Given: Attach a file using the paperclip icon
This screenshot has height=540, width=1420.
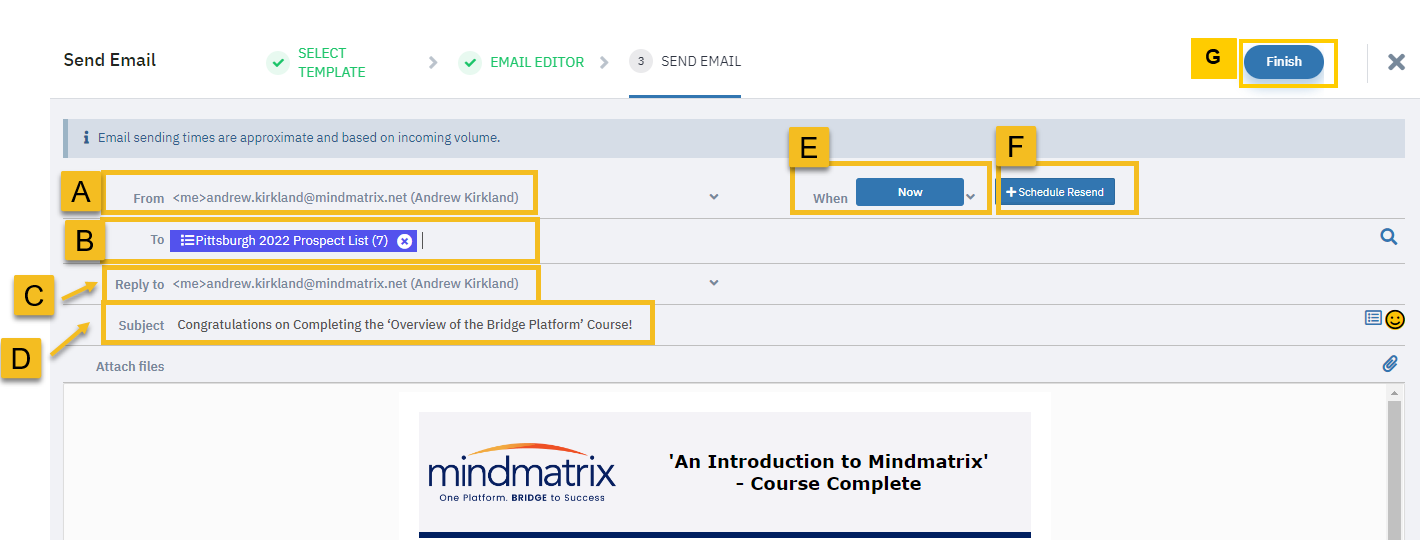Looking at the screenshot, I should [1390, 364].
